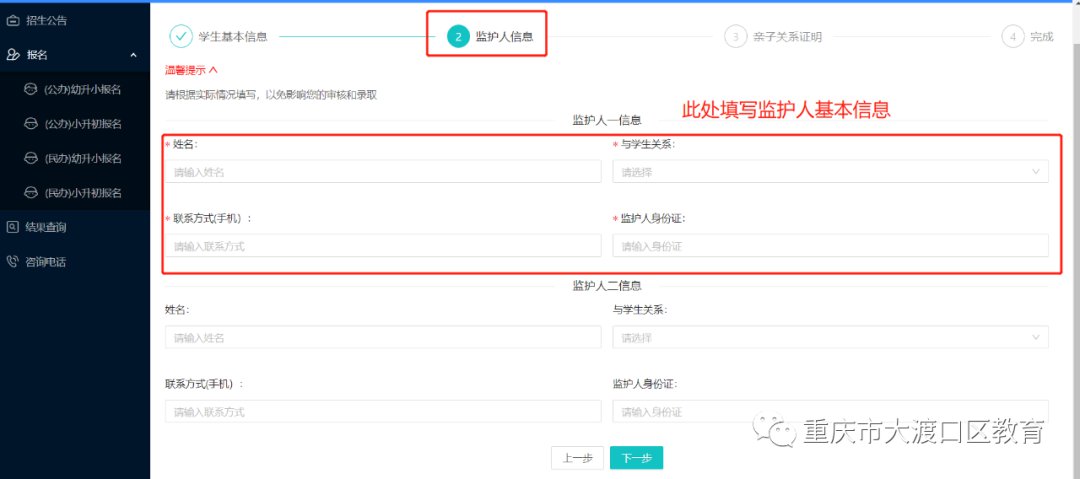Click the 招生公告 sidebar icon
1080x479 pixels.
13,20
